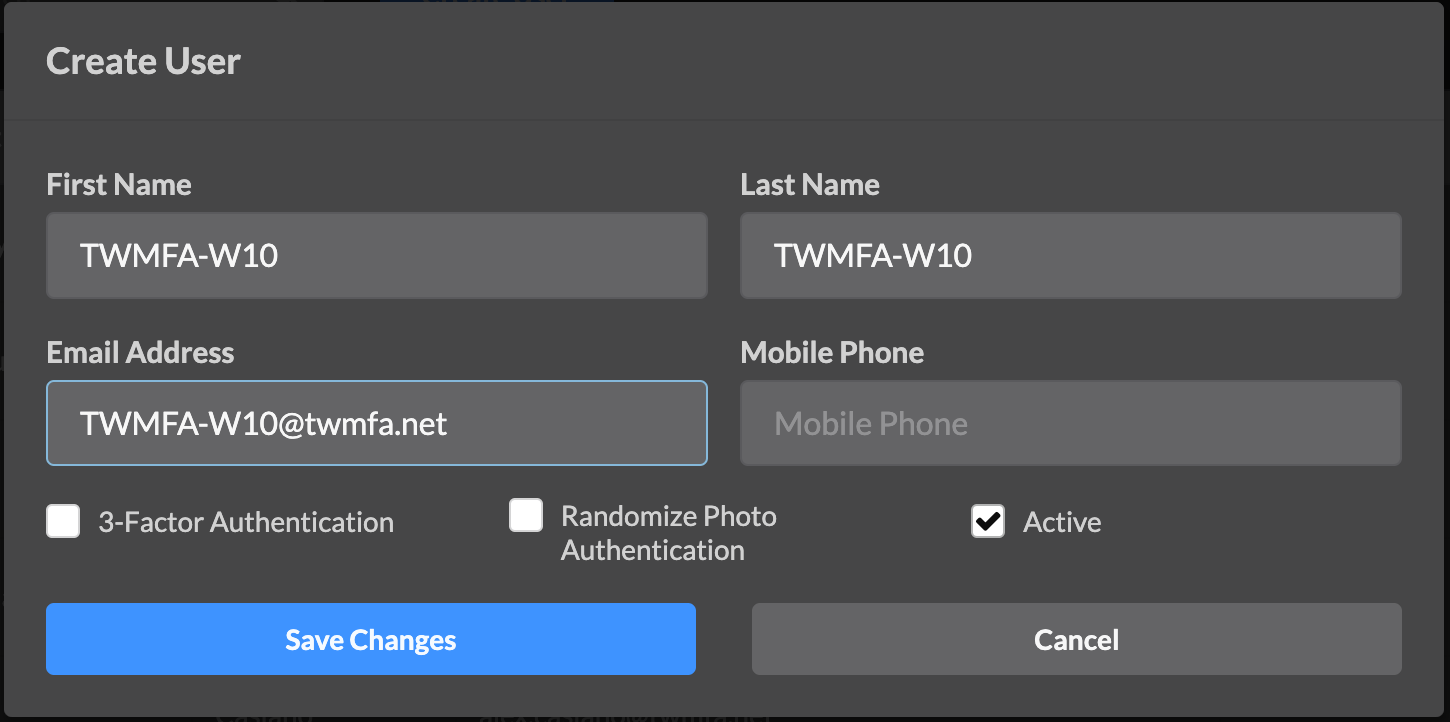Select the Last Name input field
The image size is (1450, 722).
1071,255
